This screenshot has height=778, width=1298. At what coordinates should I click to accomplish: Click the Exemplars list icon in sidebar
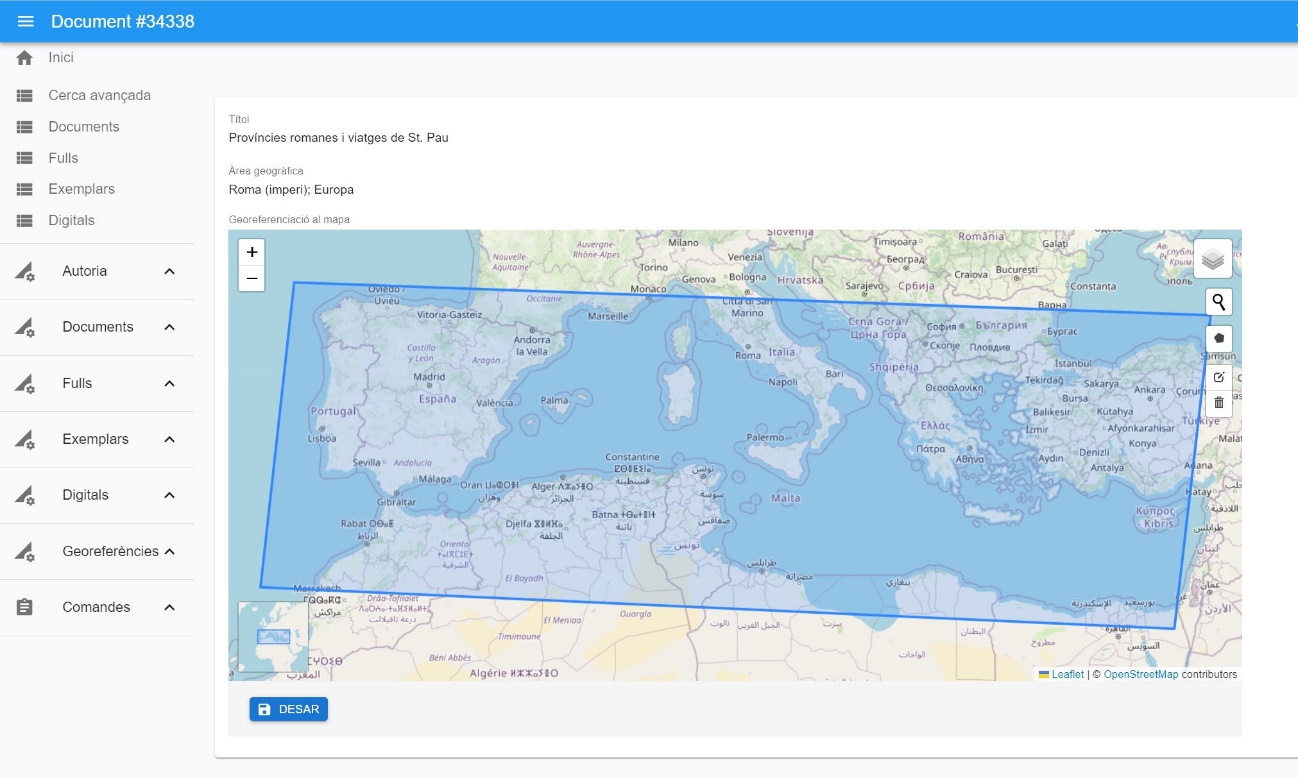tap(25, 189)
